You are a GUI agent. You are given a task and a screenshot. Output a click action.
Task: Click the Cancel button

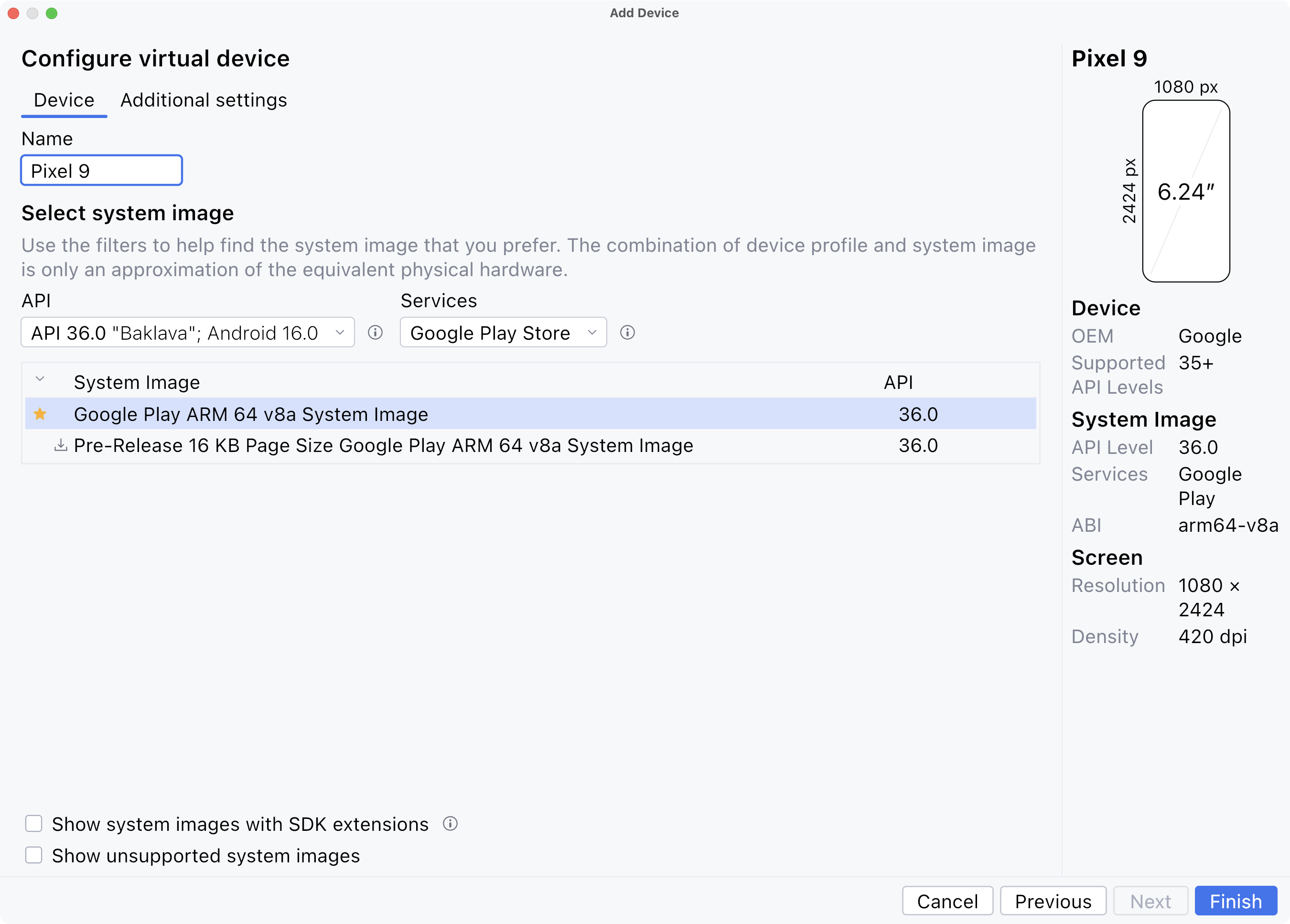[x=947, y=901]
